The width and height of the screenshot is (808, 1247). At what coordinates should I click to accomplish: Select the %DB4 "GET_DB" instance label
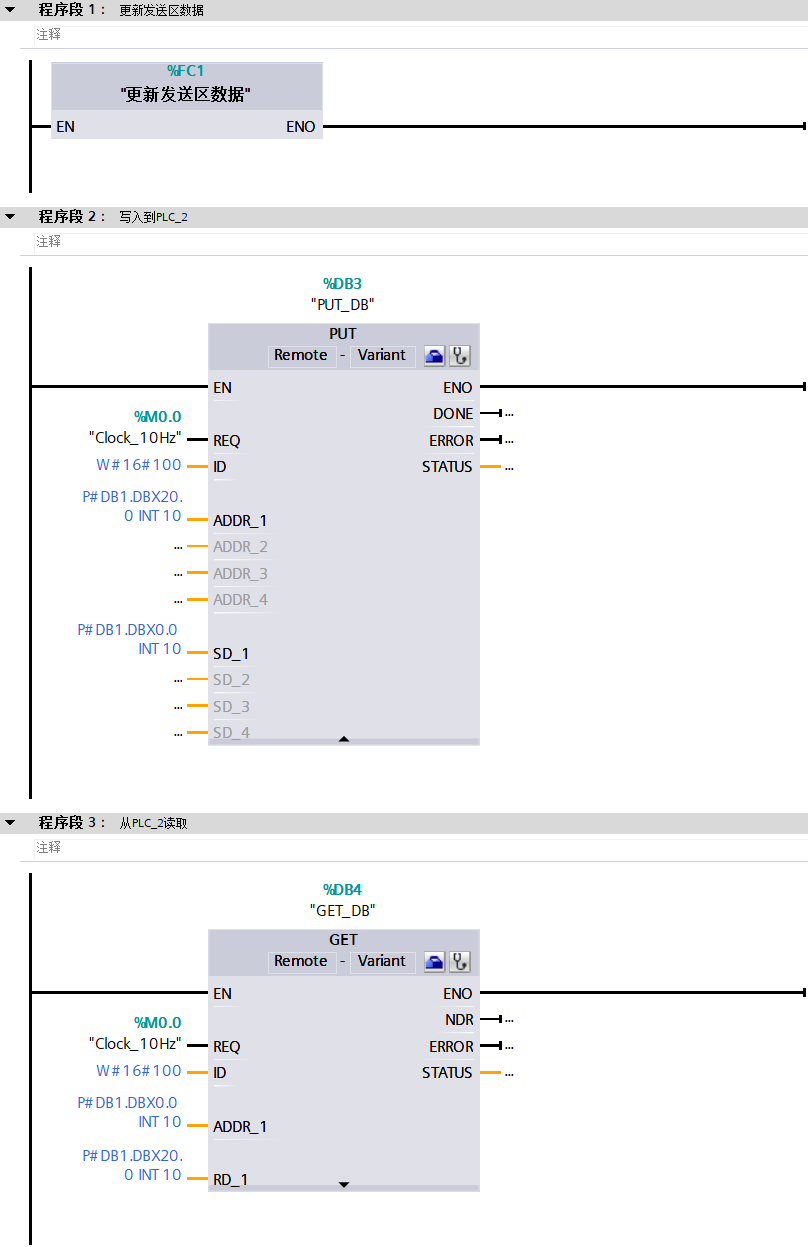click(343, 900)
